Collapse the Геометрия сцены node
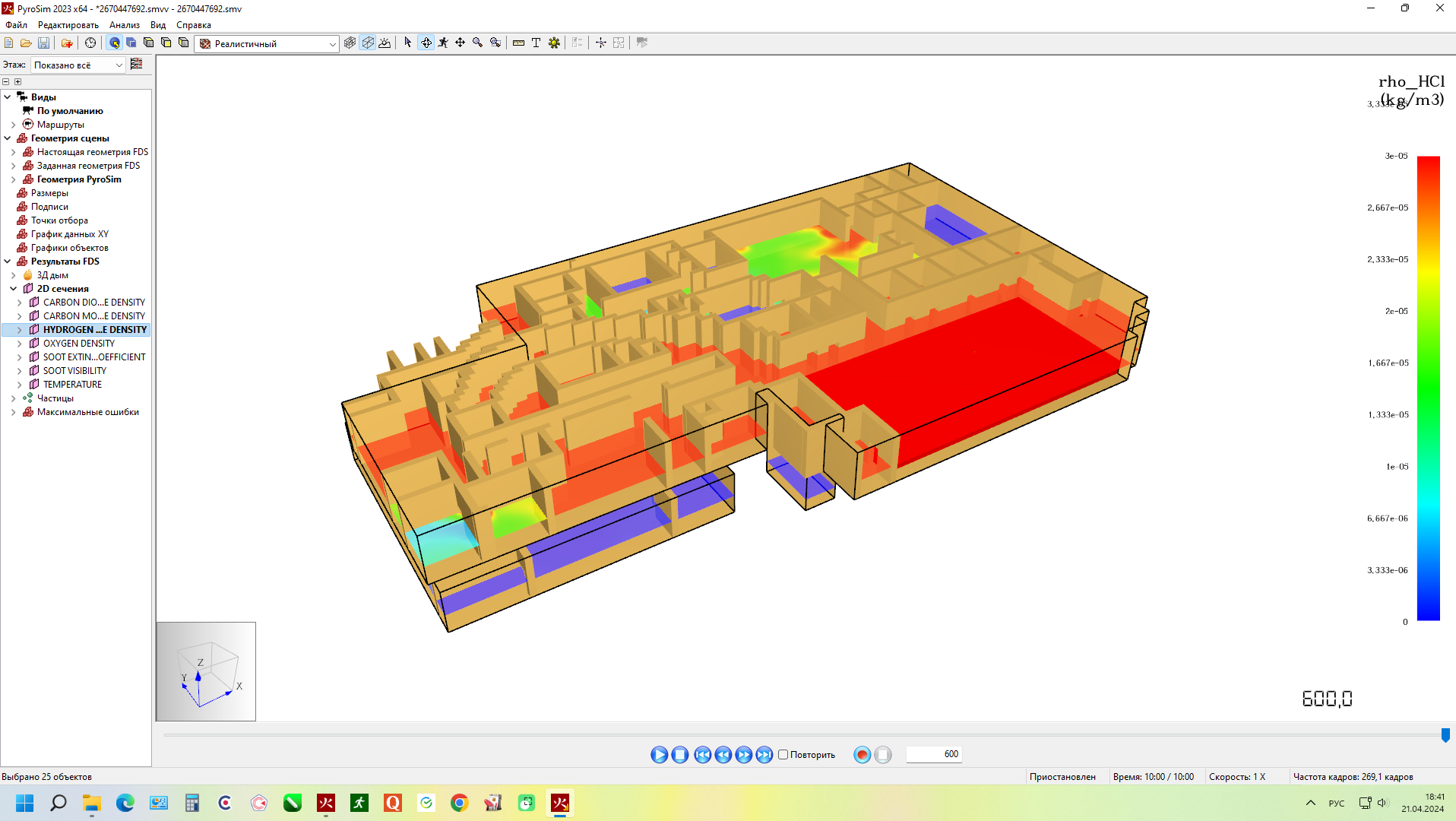This screenshot has width=1456, height=821. coord(8,138)
